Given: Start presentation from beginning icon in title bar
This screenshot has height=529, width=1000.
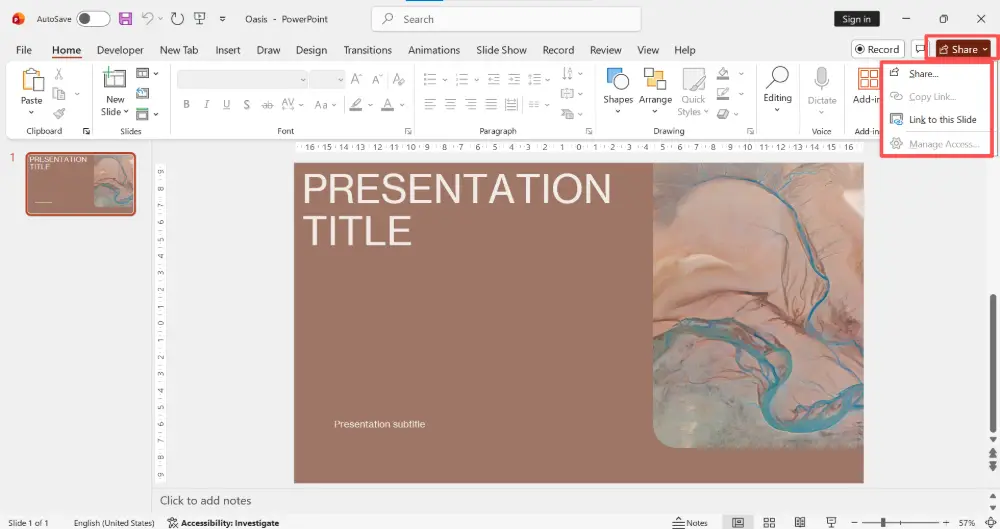Looking at the screenshot, I should [x=200, y=19].
